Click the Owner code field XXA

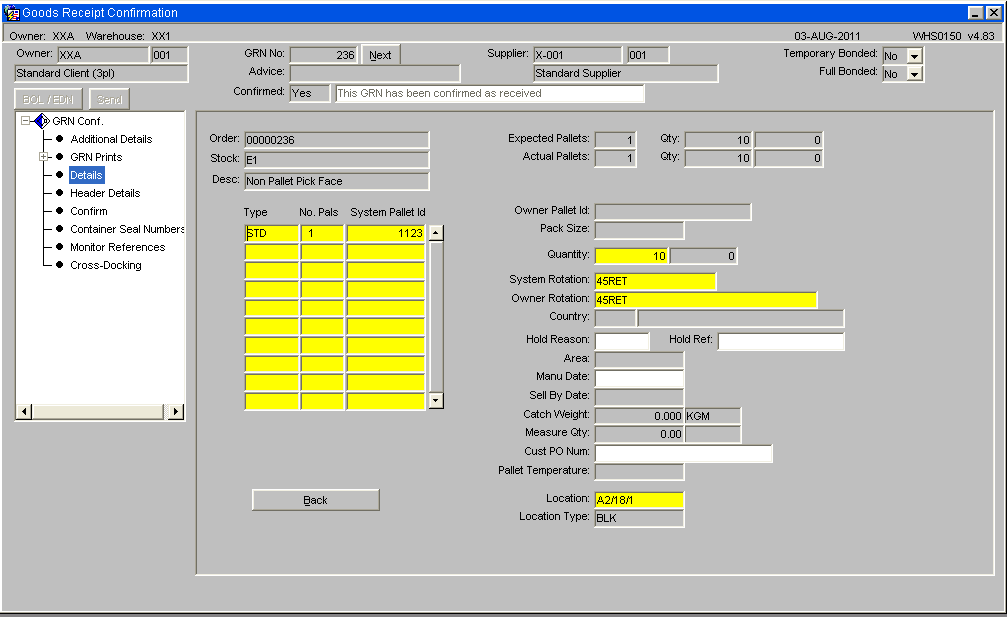click(x=103, y=55)
